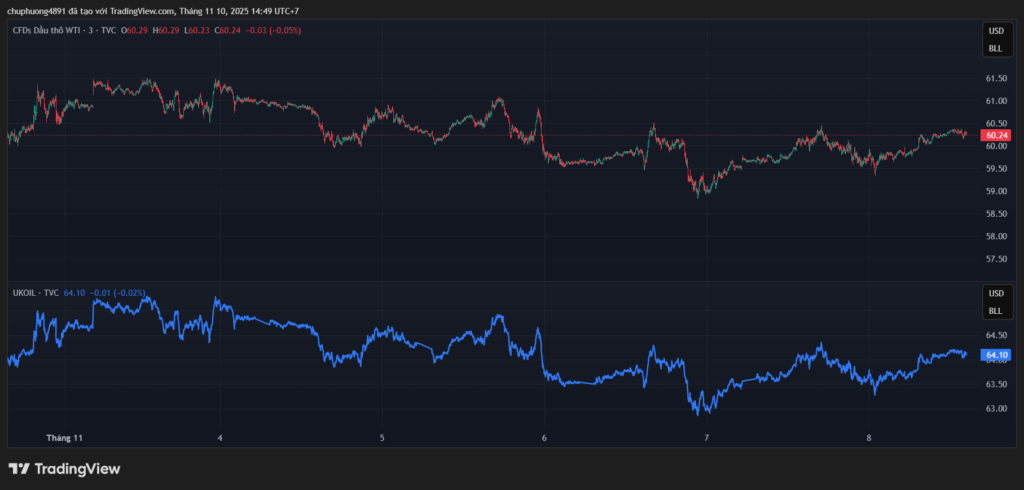The width and height of the screenshot is (1024, 490).
Task: Open USD currency selector on UKOIL pane
Action: pos(995,294)
